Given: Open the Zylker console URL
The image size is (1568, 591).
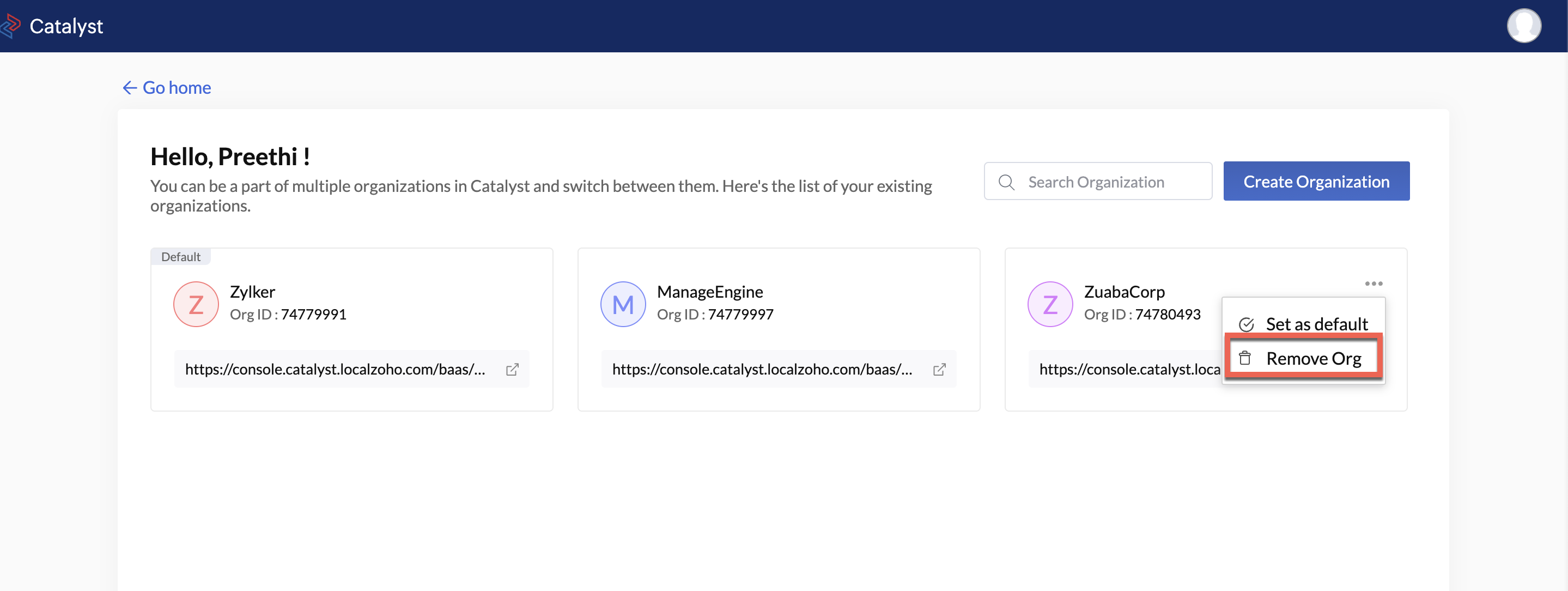Looking at the screenshot, I should click(x=335, y=369).
